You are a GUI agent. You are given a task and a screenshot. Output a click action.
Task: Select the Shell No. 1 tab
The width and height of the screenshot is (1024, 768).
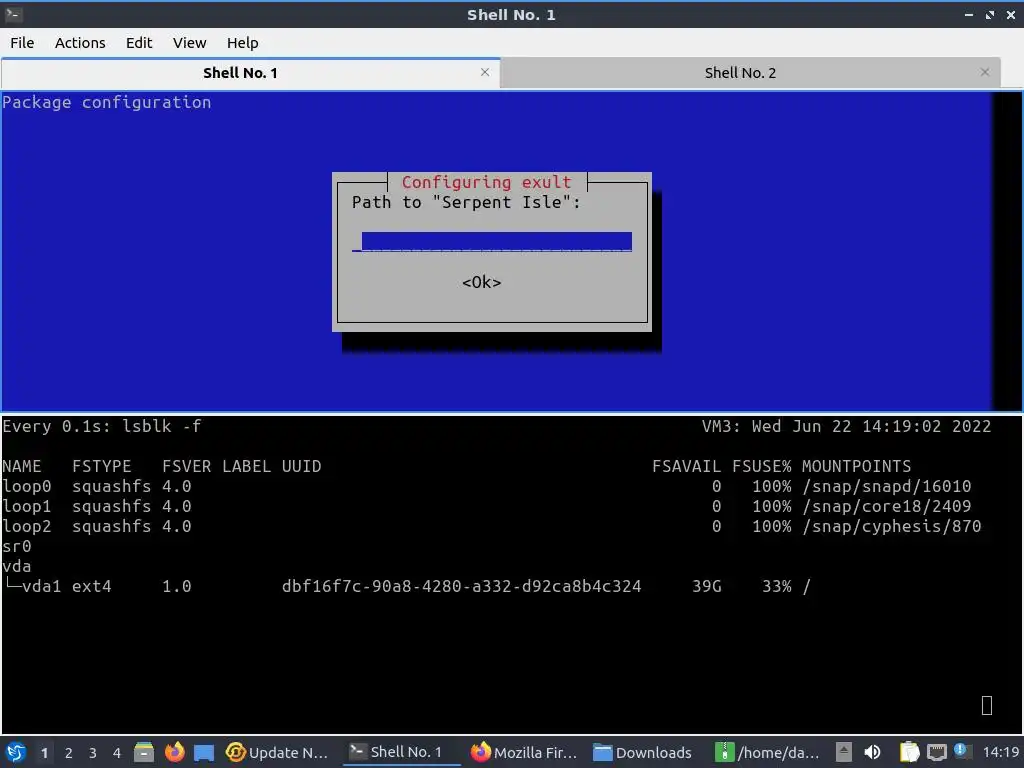tap(240, 73)
